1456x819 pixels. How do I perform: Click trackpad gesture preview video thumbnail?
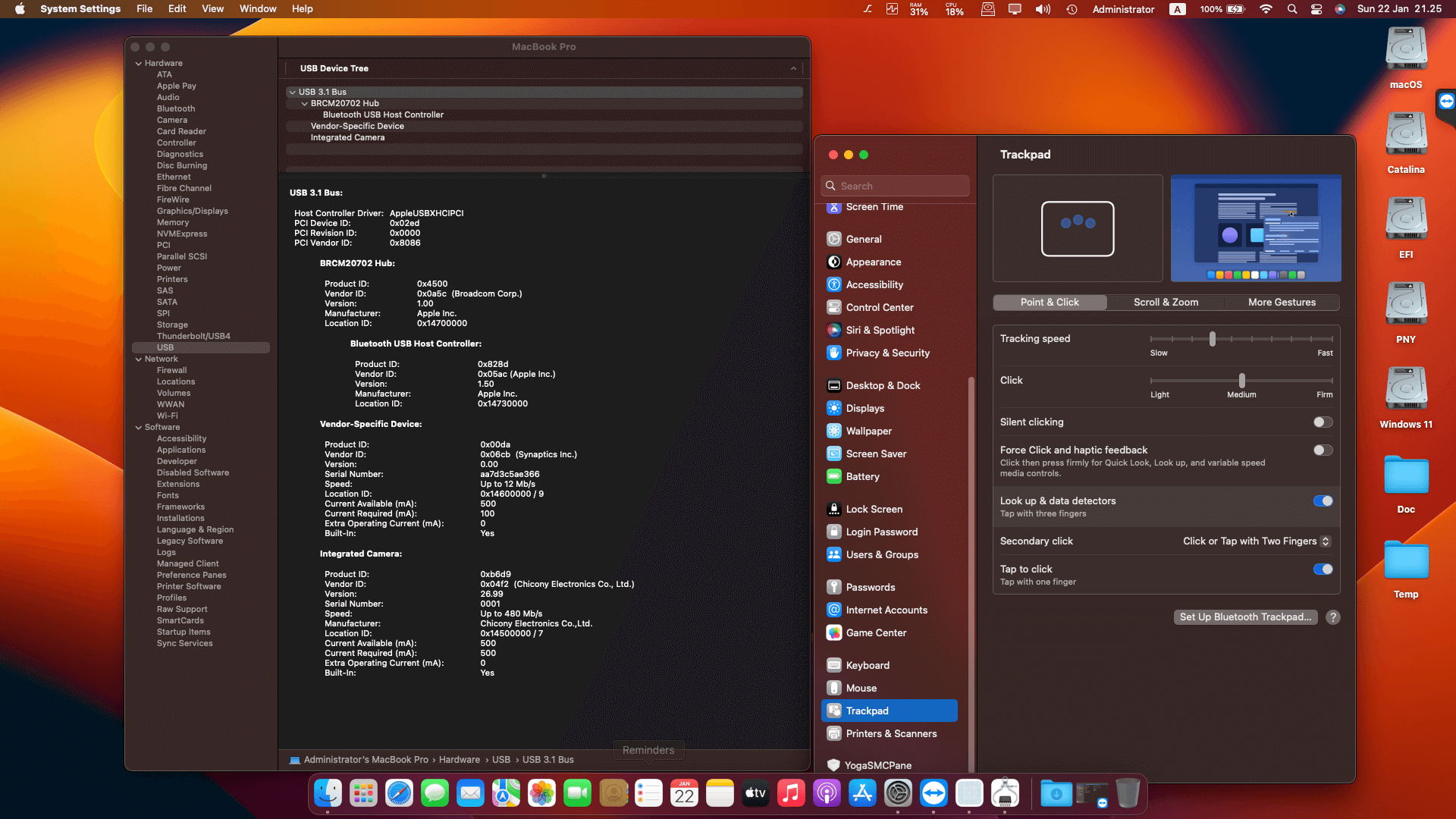pyautogui.click(x=1256, y=228)
